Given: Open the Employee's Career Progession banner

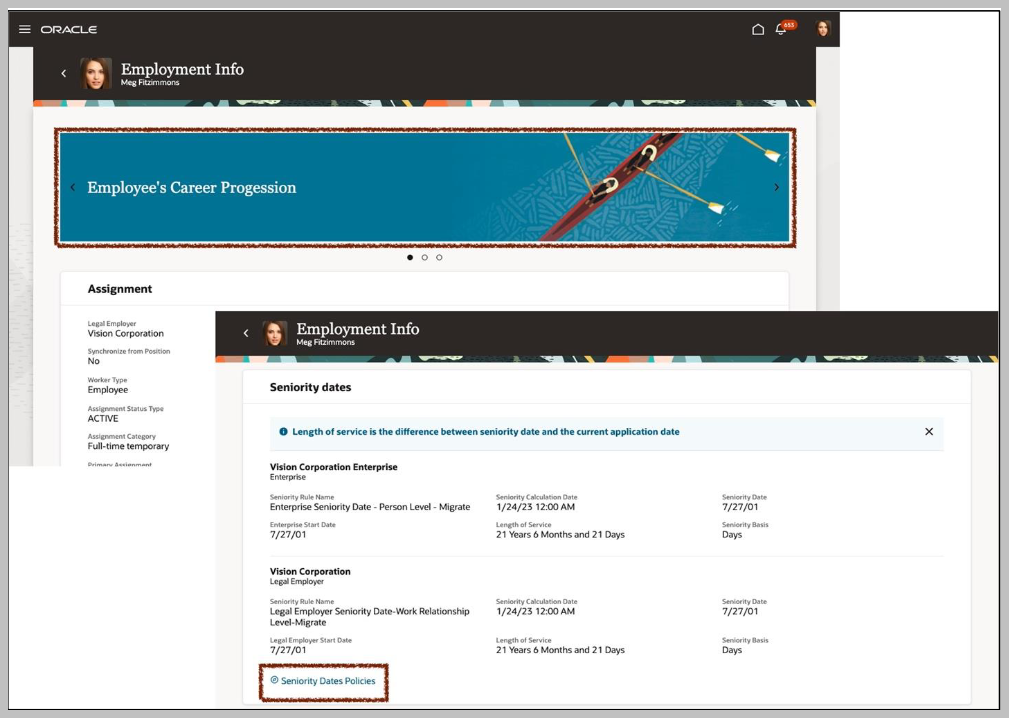Looking at the screenshot, I should click(x=425, y=187).
